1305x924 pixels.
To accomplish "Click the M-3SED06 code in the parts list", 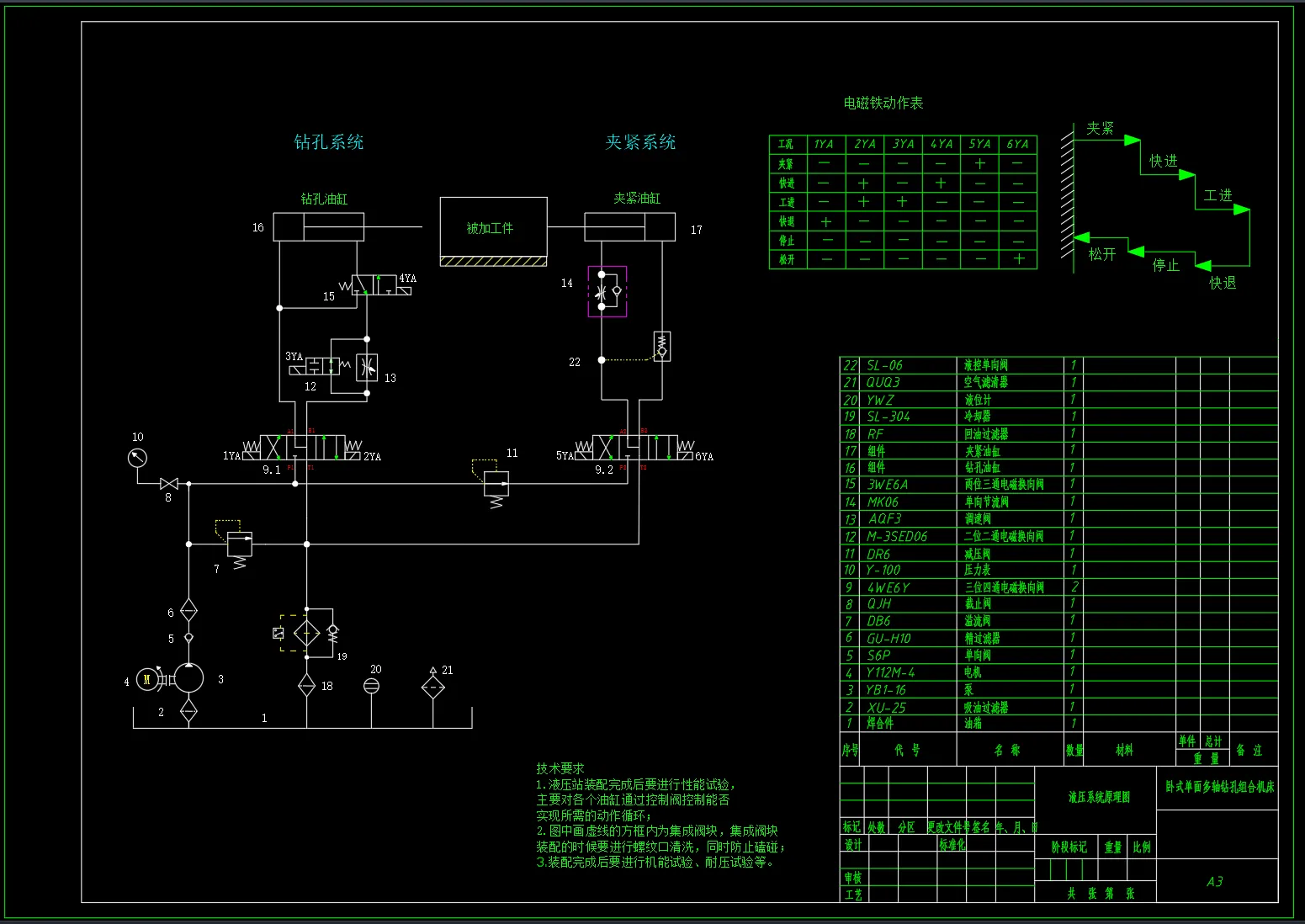I will [x=897, y=536].
